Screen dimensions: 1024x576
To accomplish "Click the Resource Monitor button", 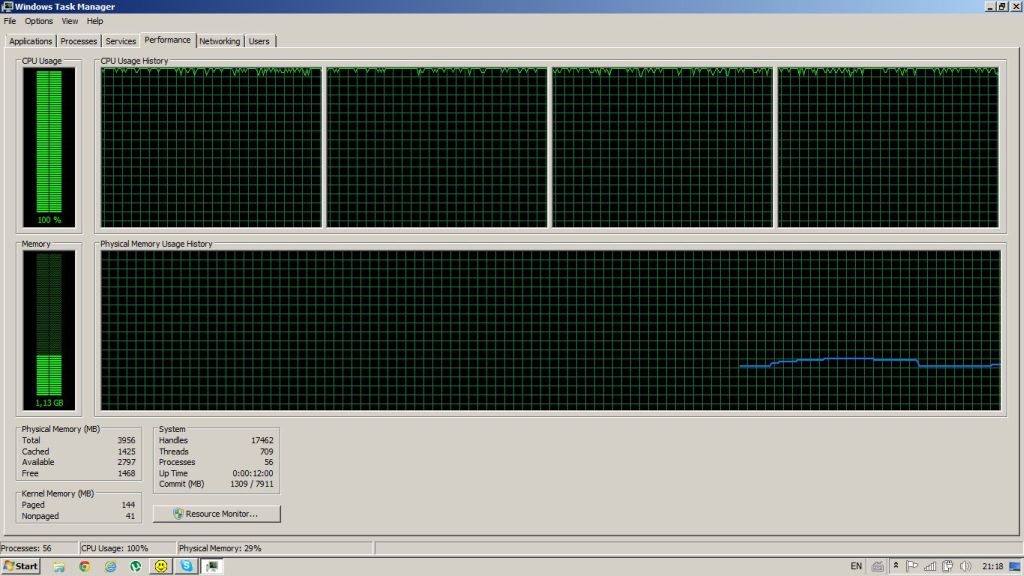I will click(x=216, y=513).
